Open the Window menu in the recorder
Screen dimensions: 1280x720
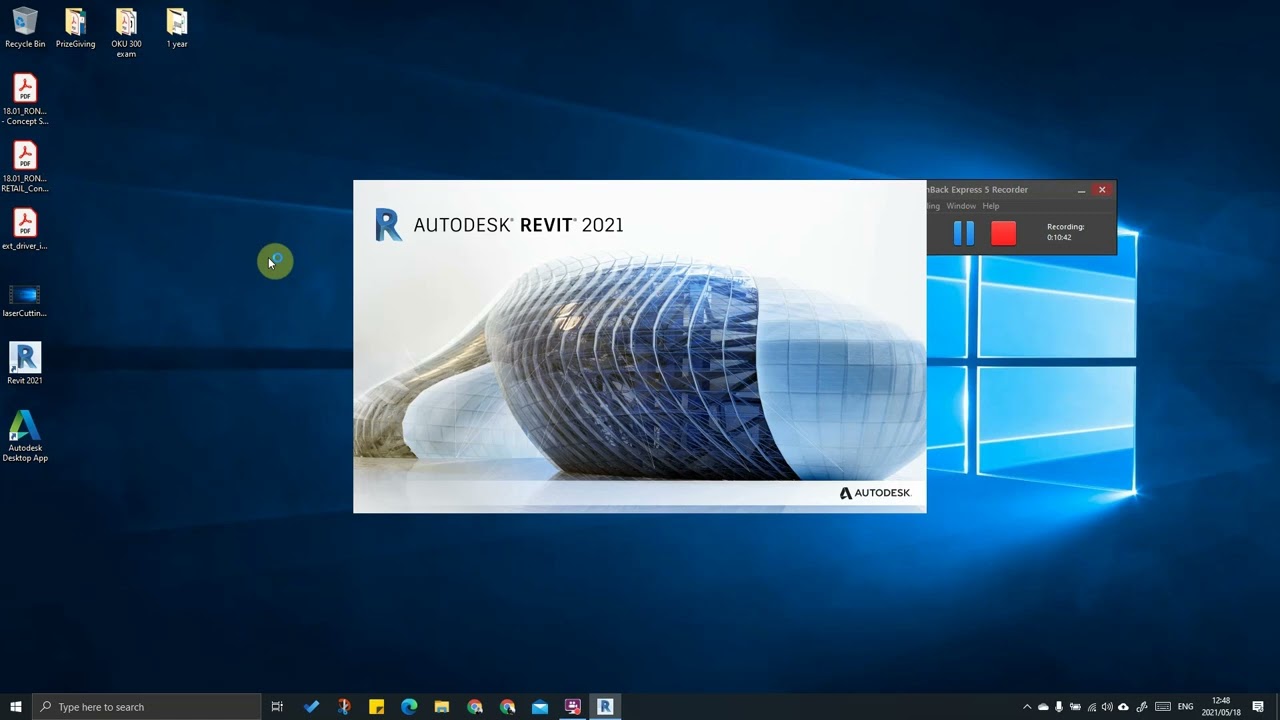coord(961,206)
